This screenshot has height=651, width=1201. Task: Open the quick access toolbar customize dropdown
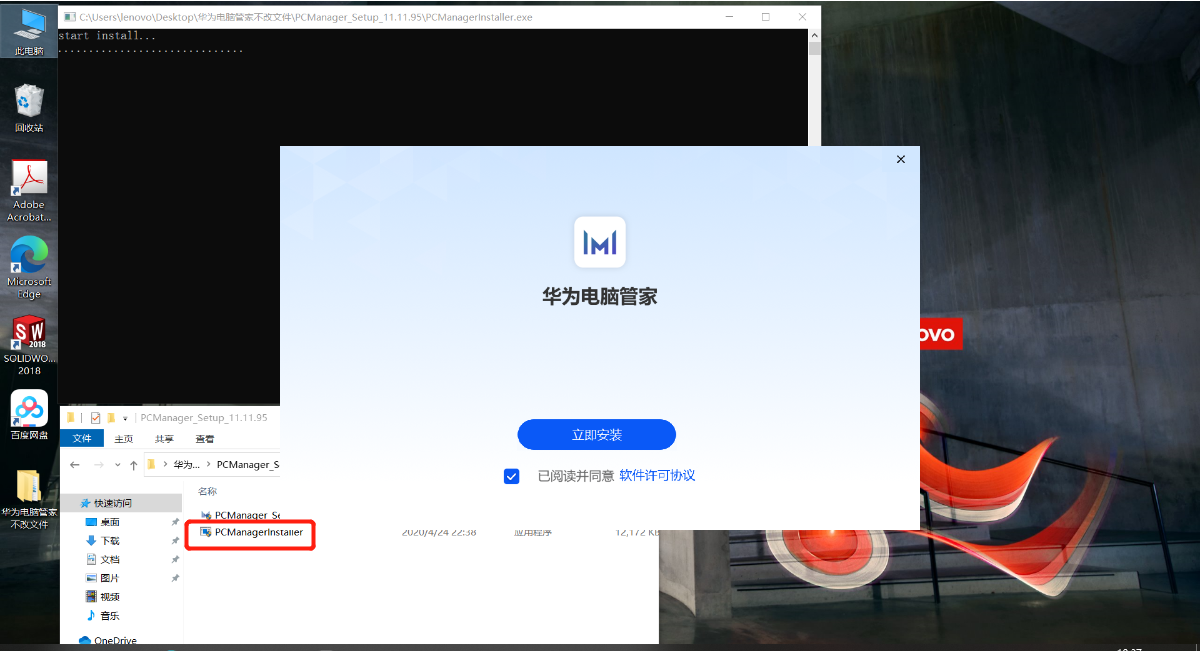tap(125, 418)
